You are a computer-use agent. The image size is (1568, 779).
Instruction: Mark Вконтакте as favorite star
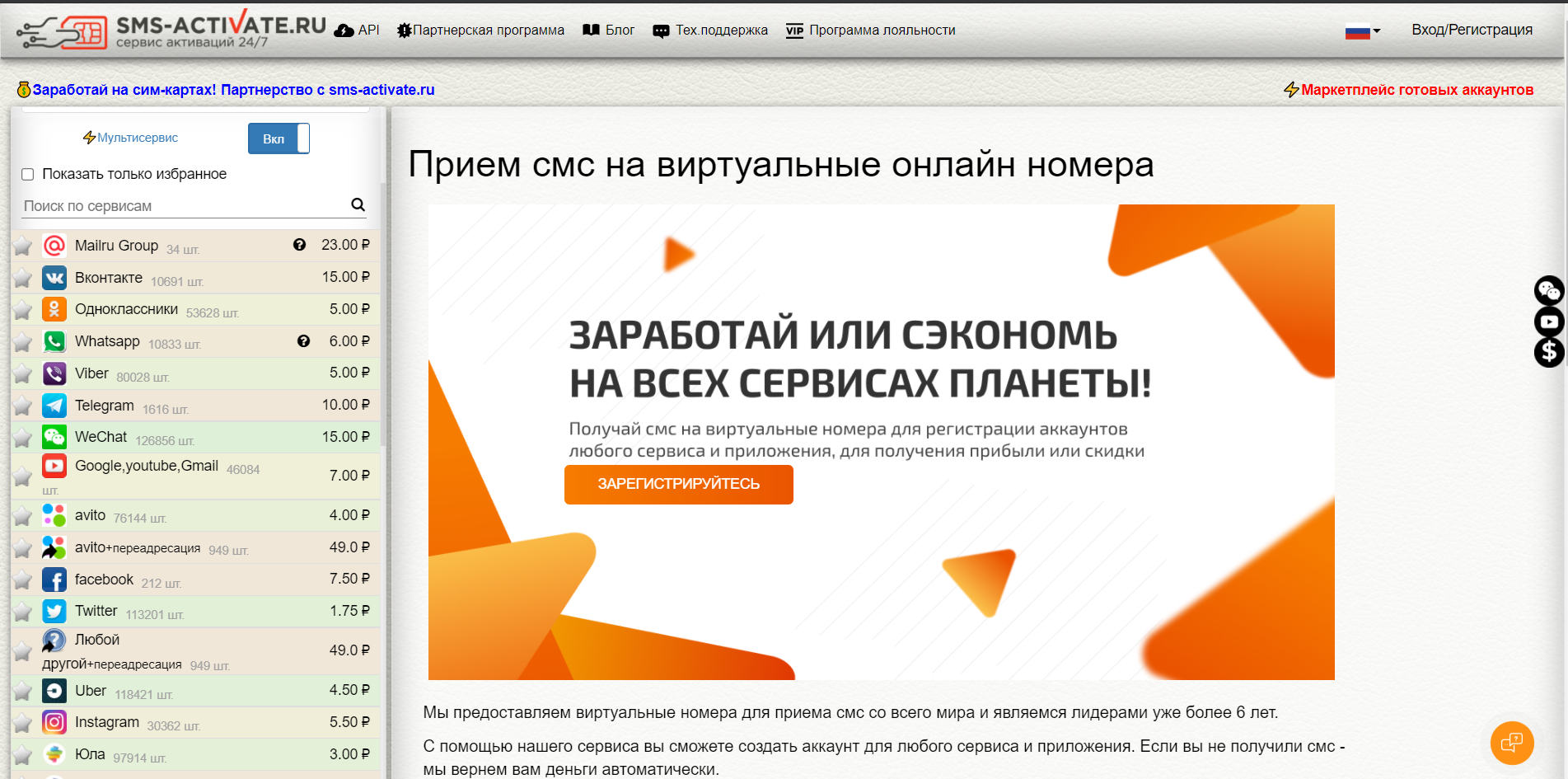[23, 279]
